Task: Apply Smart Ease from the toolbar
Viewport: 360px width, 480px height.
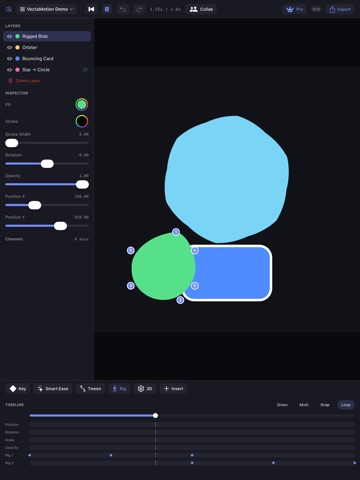Action: (53, 389)
